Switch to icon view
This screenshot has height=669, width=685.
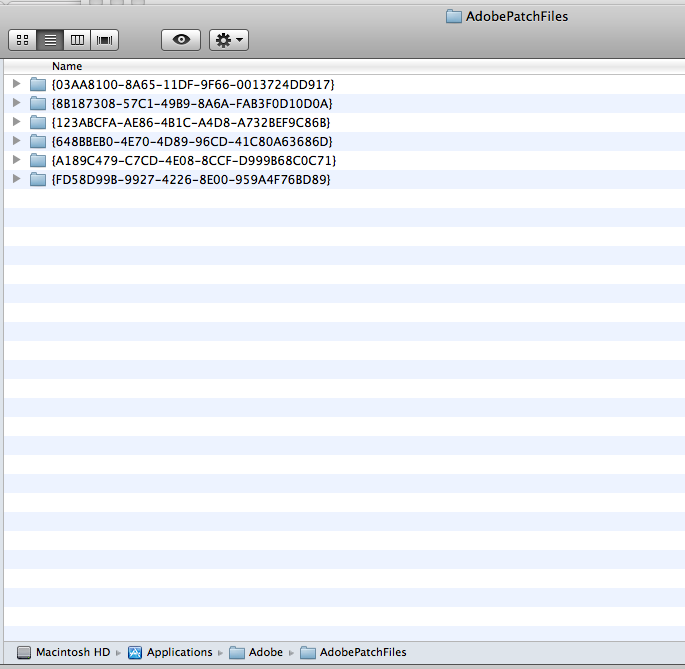click(22, 40)
